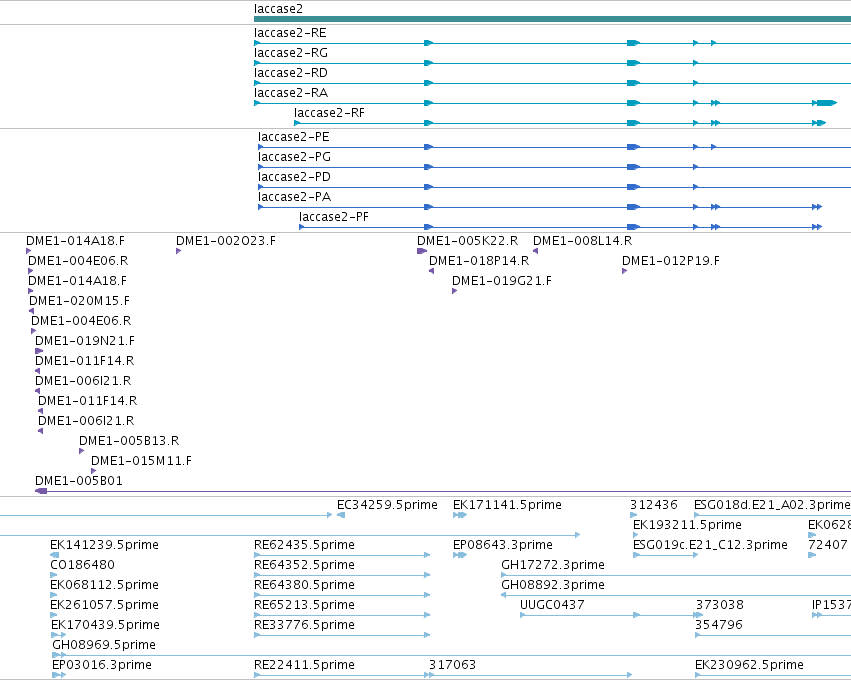Select ESG018d.E21_A02.3prime feature

pos(772,505)
